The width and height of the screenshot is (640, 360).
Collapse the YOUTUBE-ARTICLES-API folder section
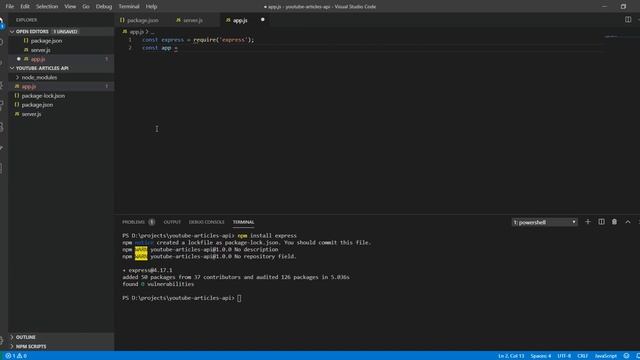42,68
